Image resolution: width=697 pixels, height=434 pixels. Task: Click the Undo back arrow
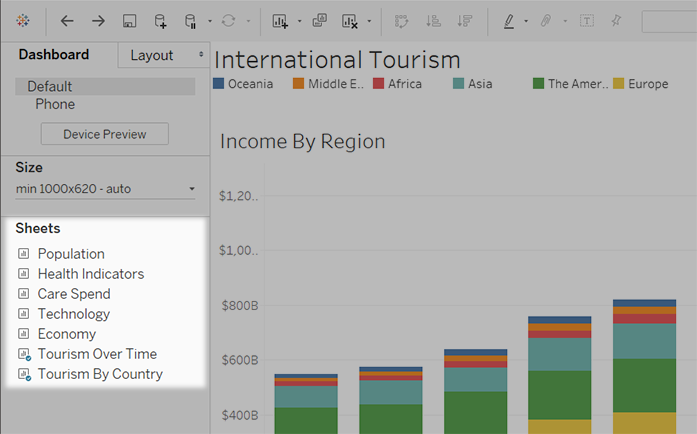(x=67, y=21)
